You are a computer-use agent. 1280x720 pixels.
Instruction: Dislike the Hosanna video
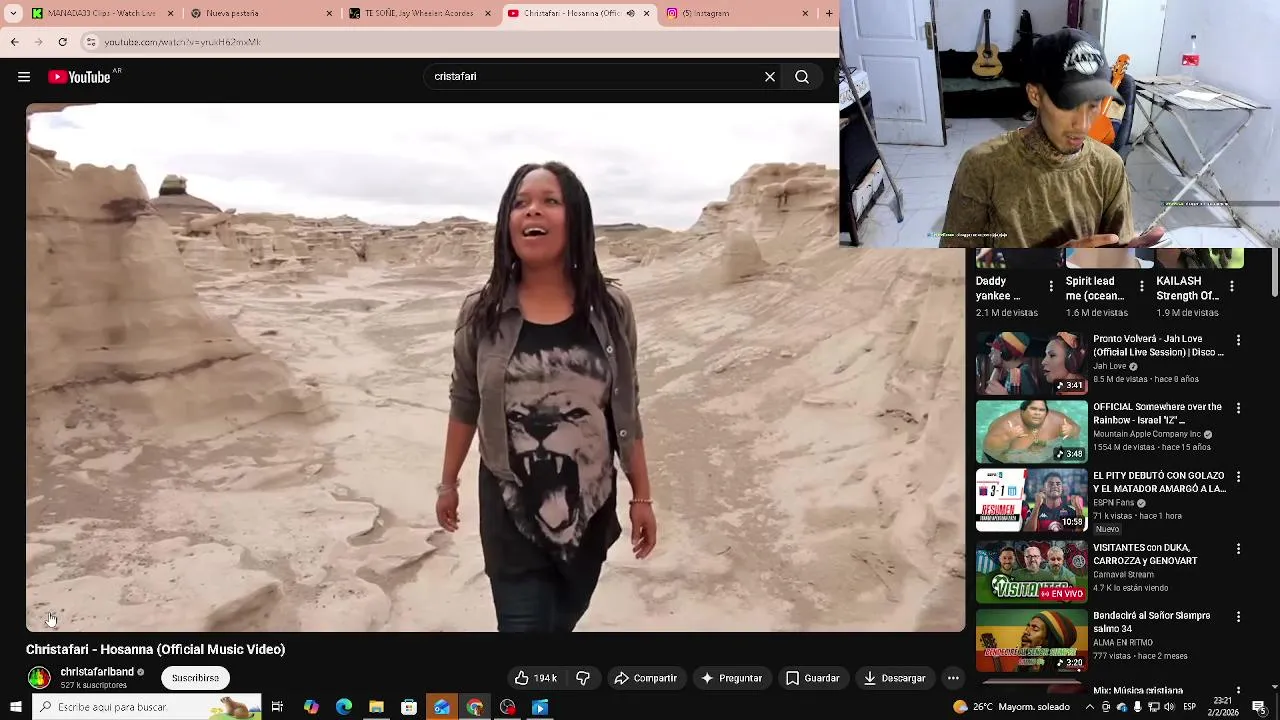[x=583, y=678]
